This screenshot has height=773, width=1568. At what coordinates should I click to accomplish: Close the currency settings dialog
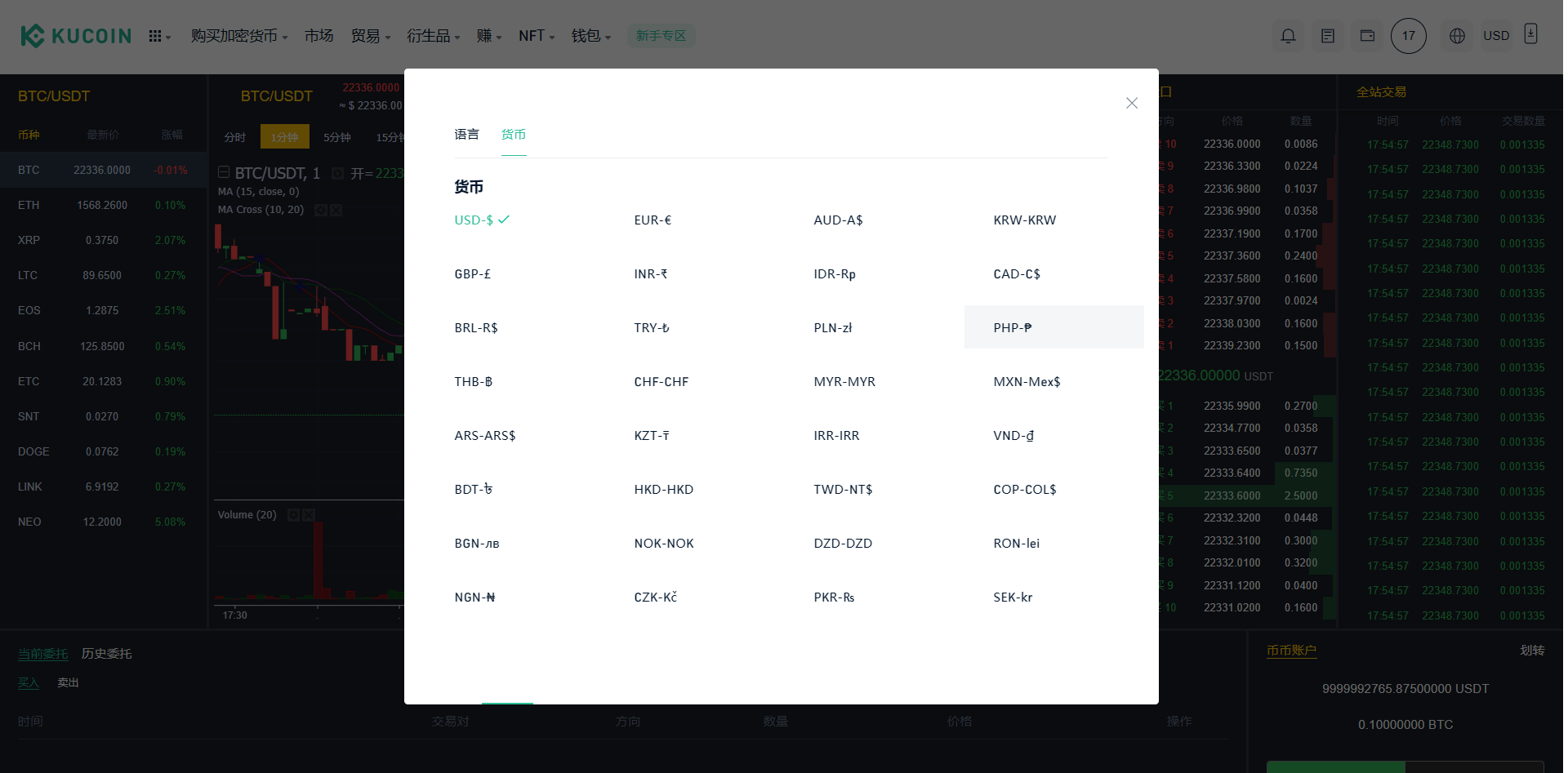(x=1131, y=103)
